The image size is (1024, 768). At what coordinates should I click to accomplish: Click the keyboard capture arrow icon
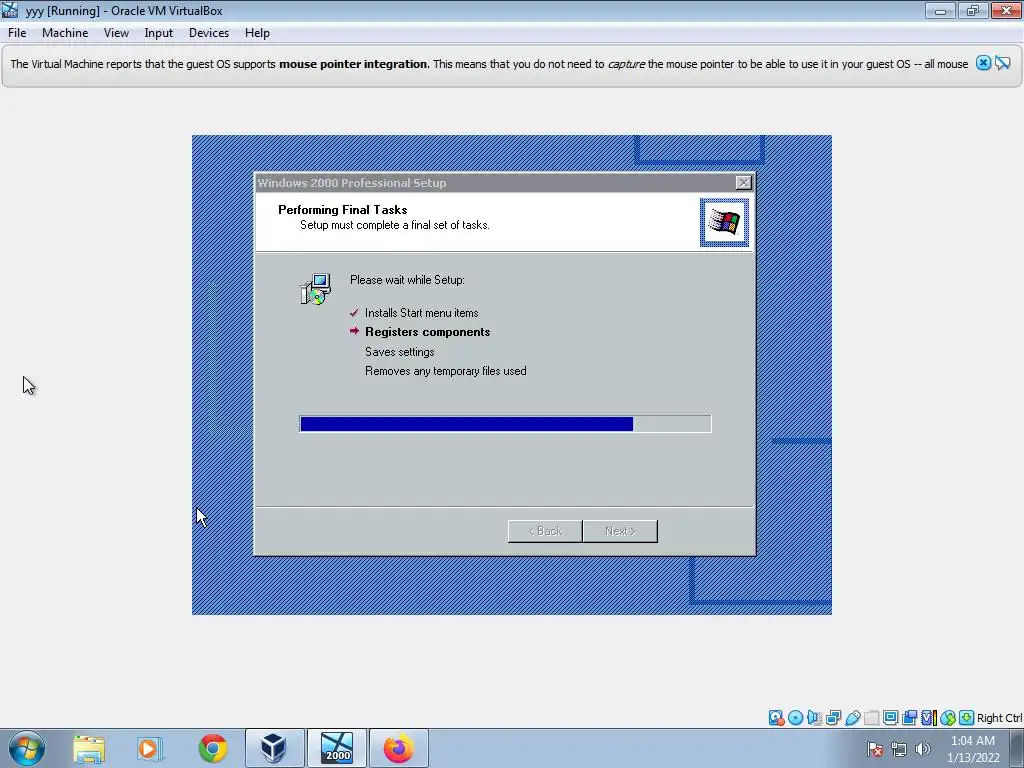click(x=967, y=718)
